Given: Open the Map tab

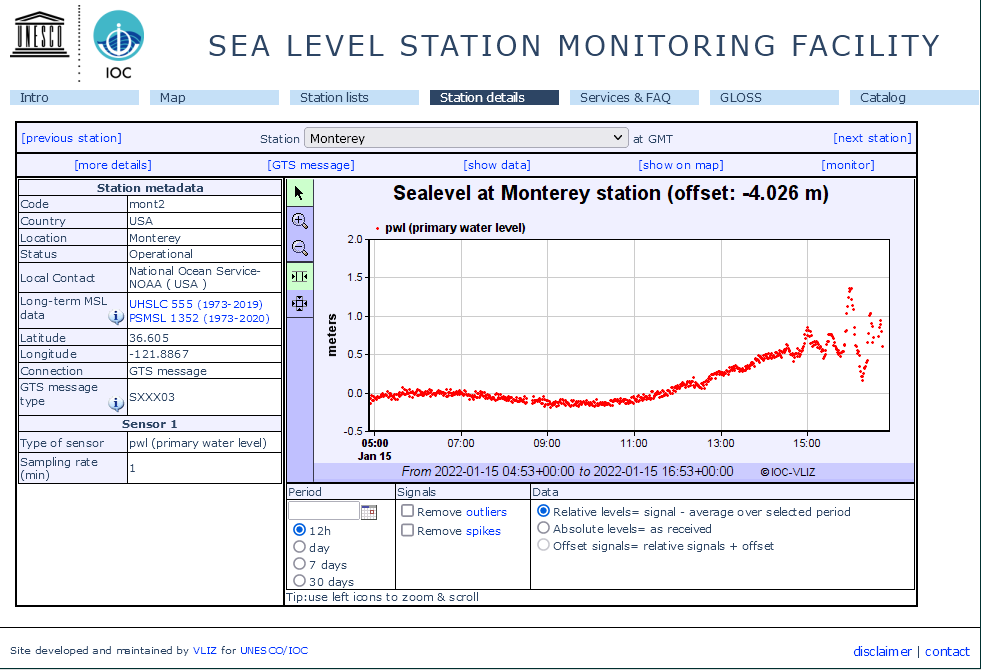Looking at the screenshot, I should pos(215,98).
